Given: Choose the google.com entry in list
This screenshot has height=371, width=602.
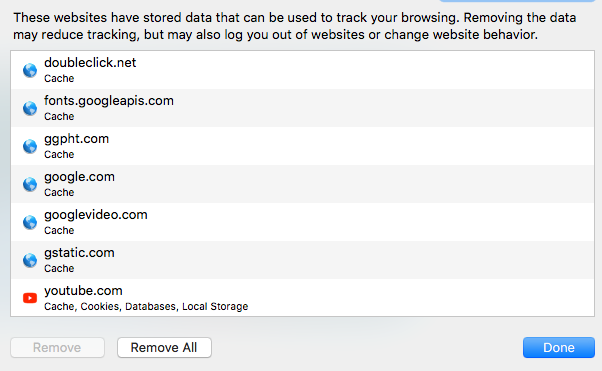Looking at the screenshot, I should (303, 184).
